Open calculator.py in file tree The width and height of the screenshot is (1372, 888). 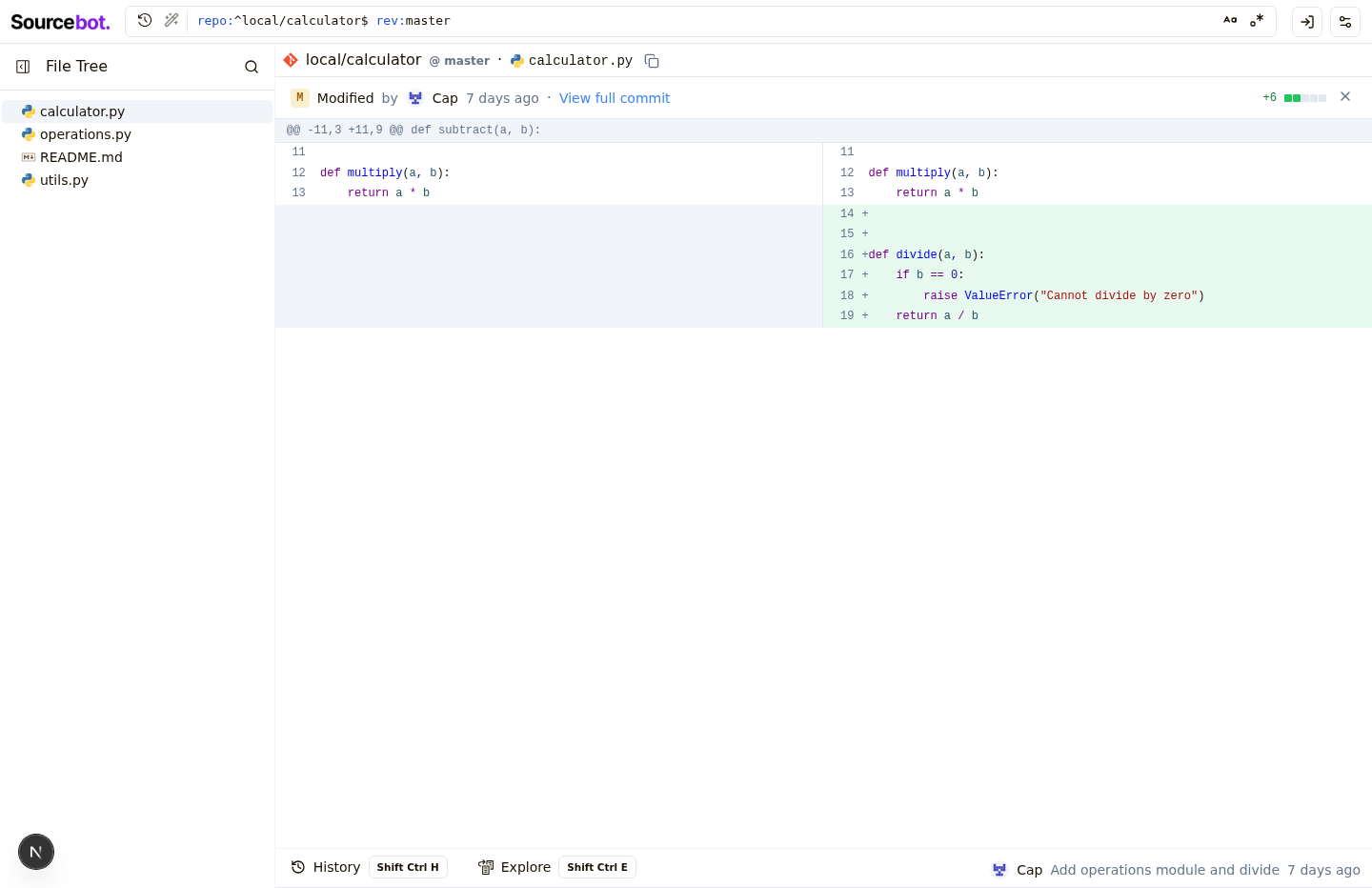pos(137,111)
